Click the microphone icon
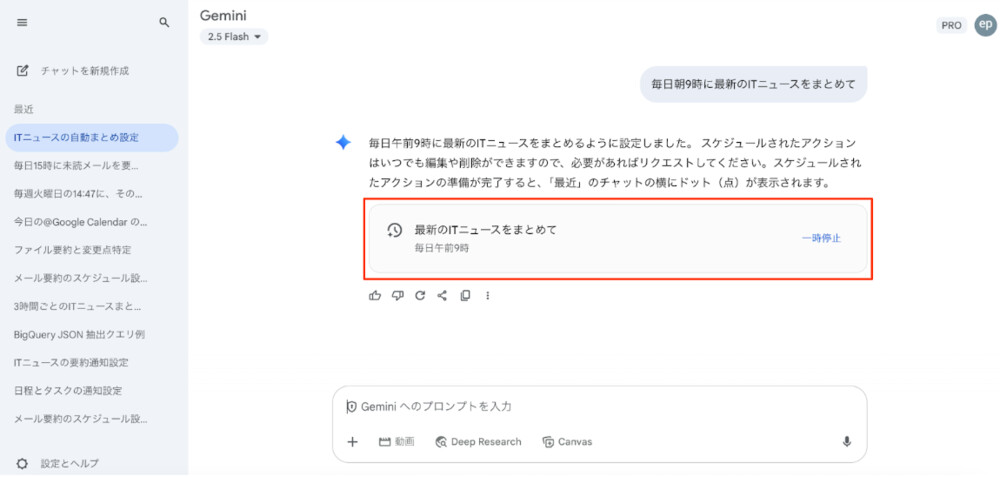This screenshot has height=477, width=1000. (x=846, y=442)
